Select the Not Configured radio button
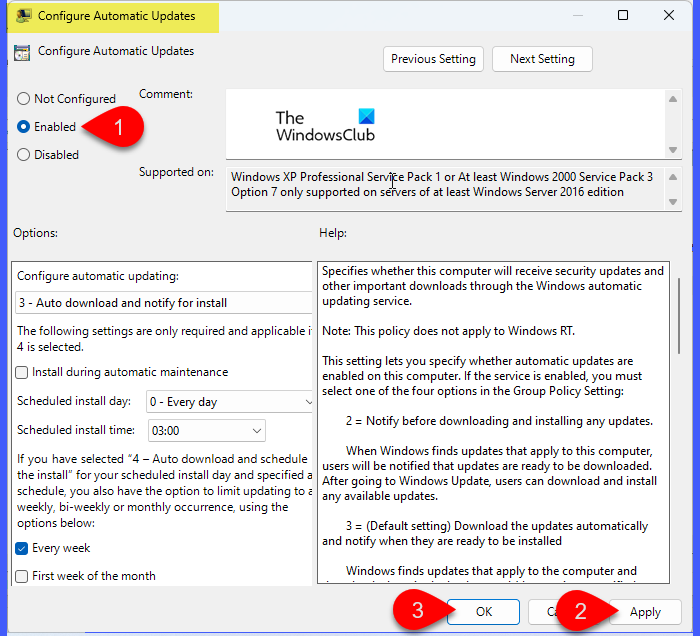 [24, 99]
